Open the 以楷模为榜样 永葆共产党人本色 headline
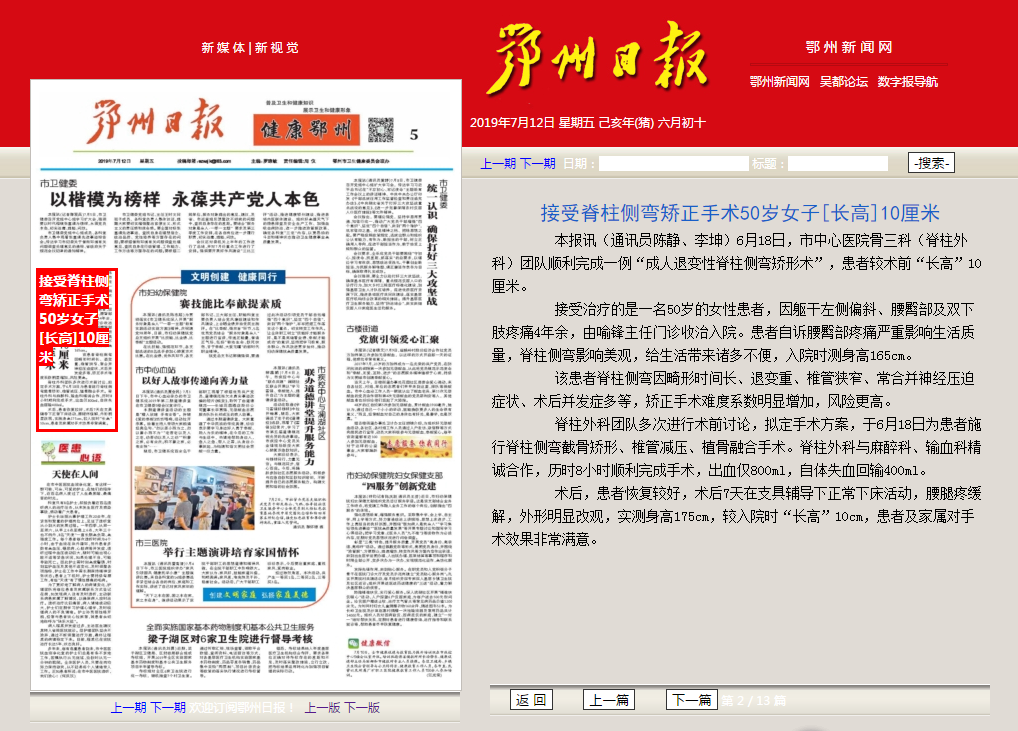This screenshot has height=731, width=1018. click(184, 199)
